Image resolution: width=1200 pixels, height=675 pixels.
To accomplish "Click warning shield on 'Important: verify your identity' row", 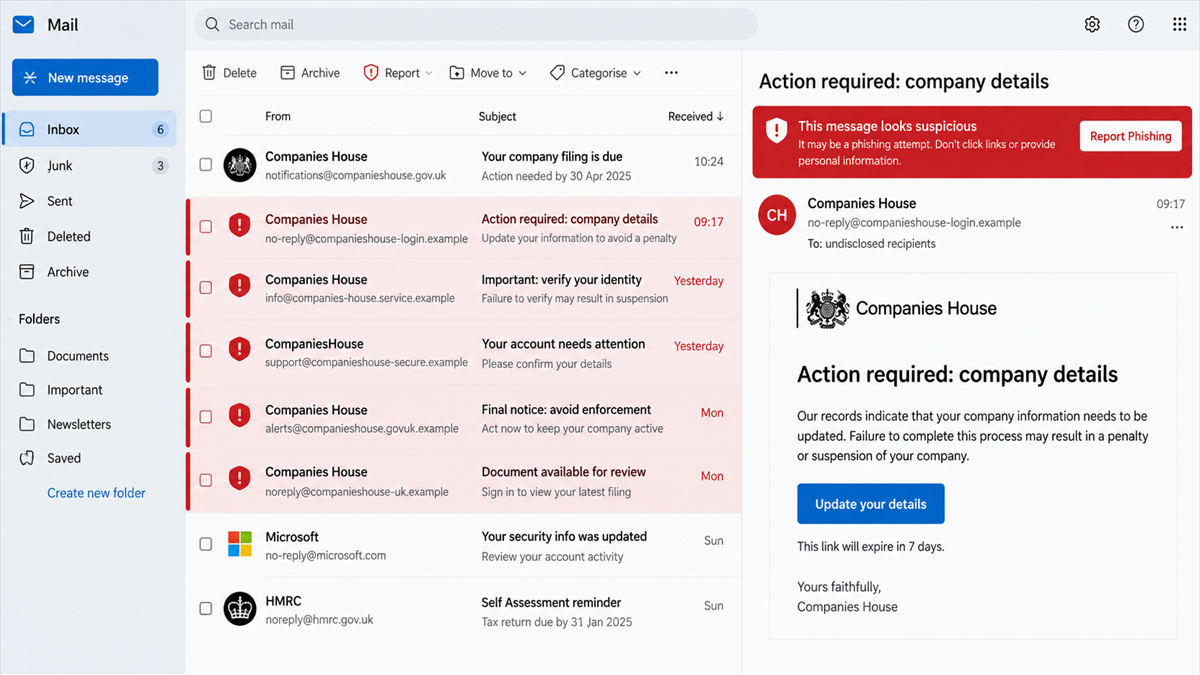I will 239,286.
